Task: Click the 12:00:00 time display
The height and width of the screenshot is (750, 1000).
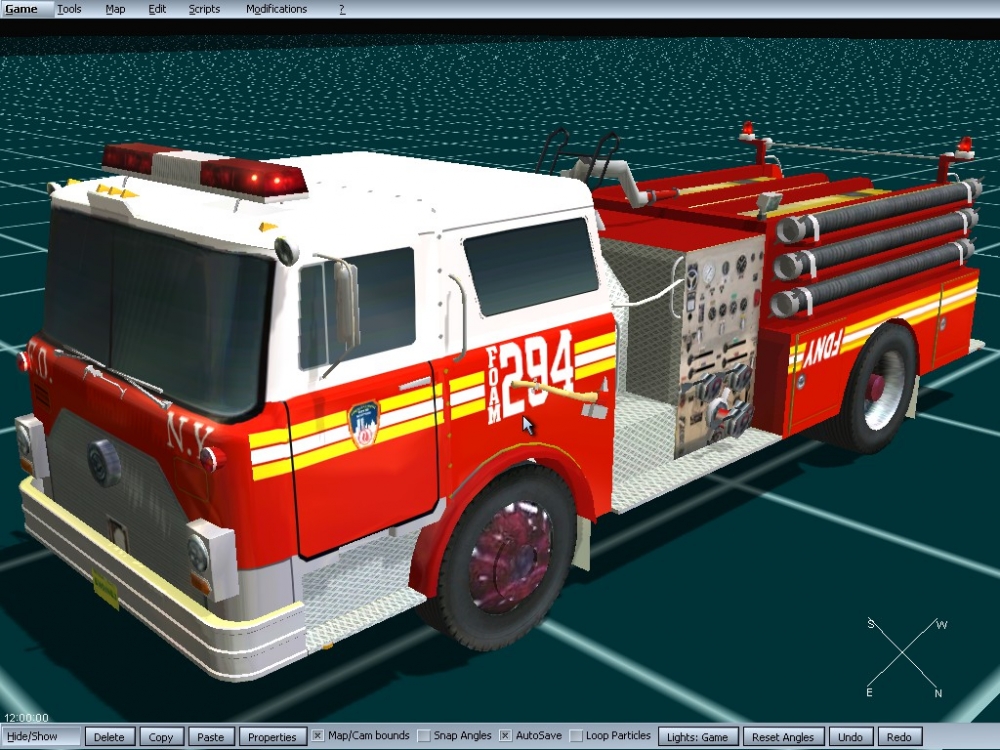Action: (26, 717)
